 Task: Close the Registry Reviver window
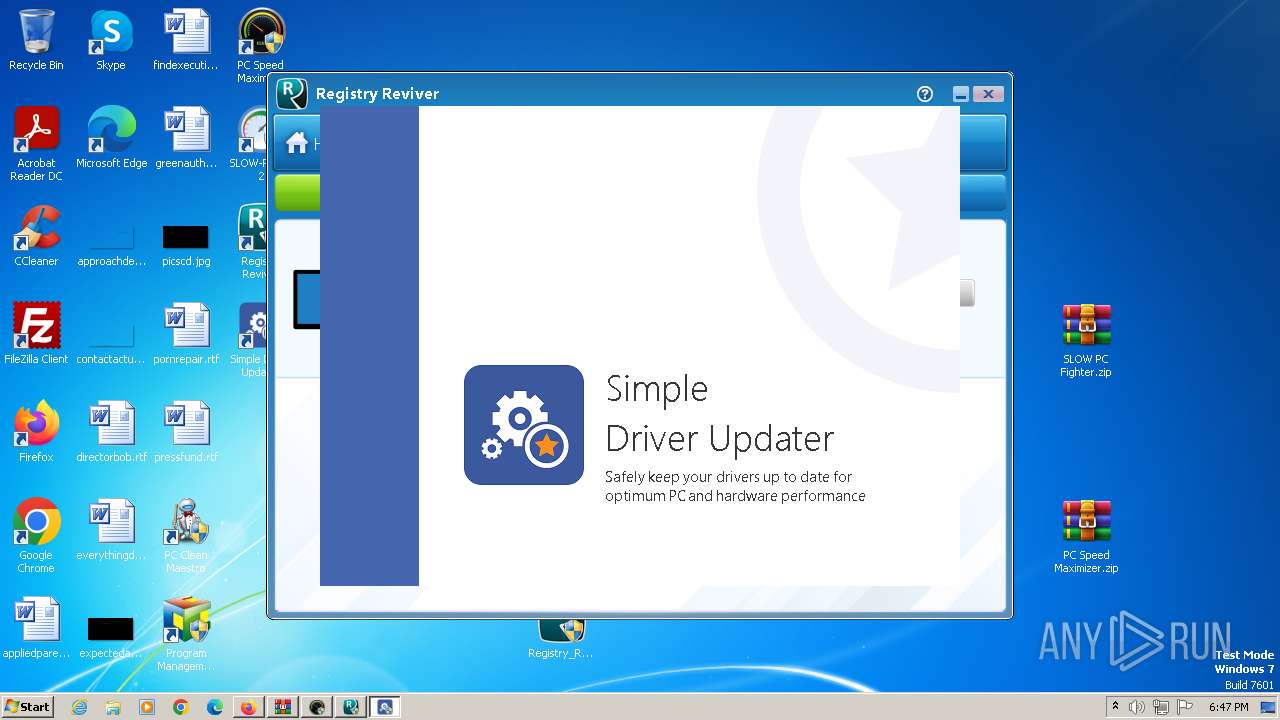[x=988, y=94]
